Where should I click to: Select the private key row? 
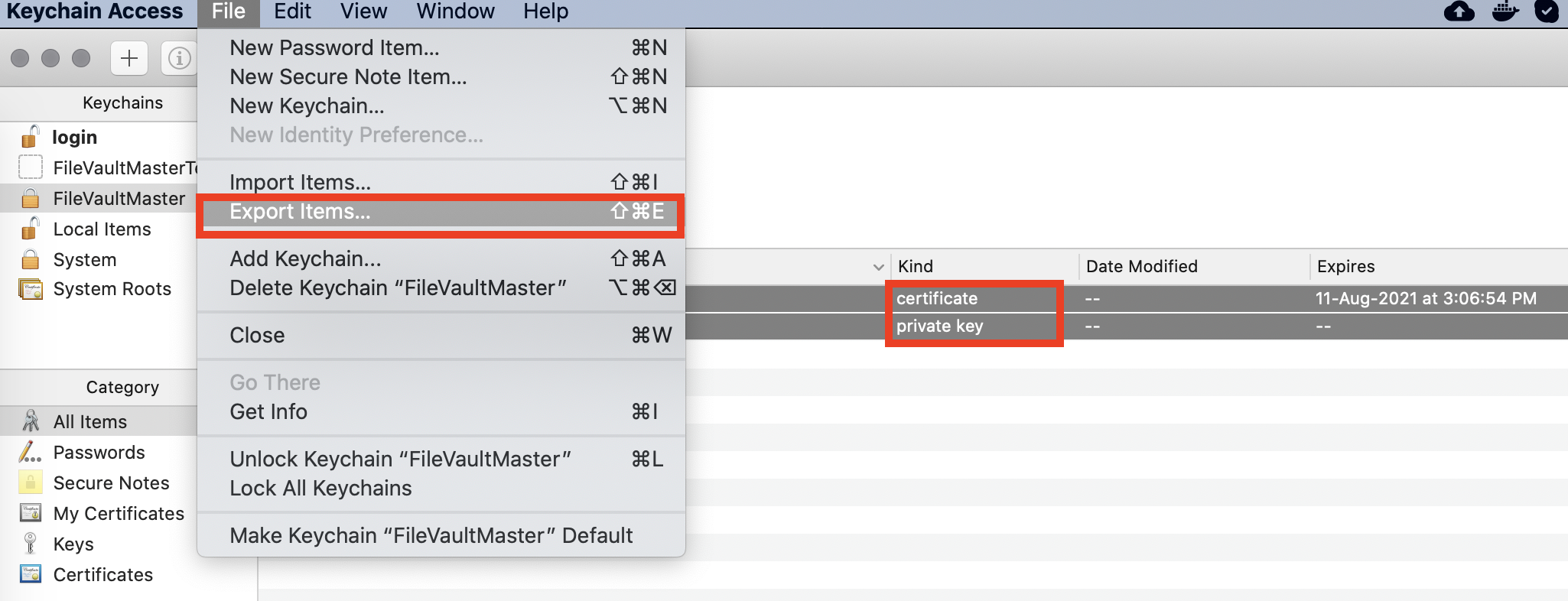(x=1127, y=326)
